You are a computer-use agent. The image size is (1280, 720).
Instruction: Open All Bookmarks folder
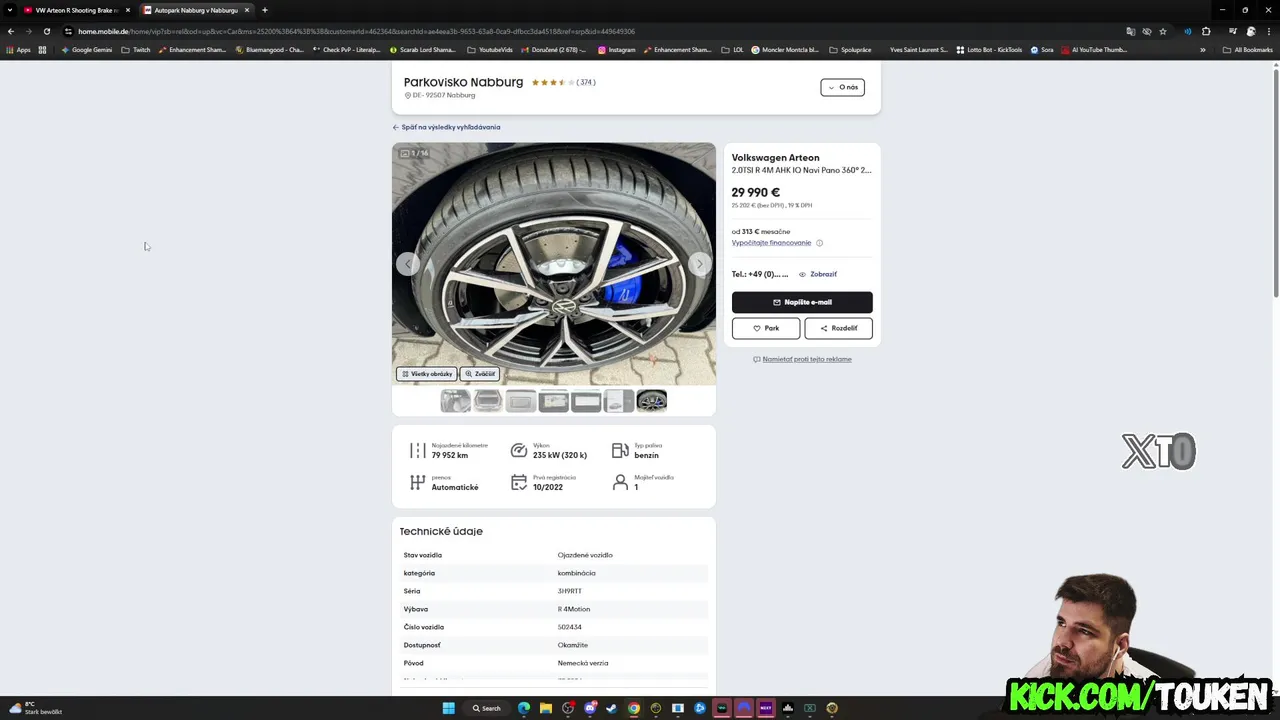[1247, 50]
